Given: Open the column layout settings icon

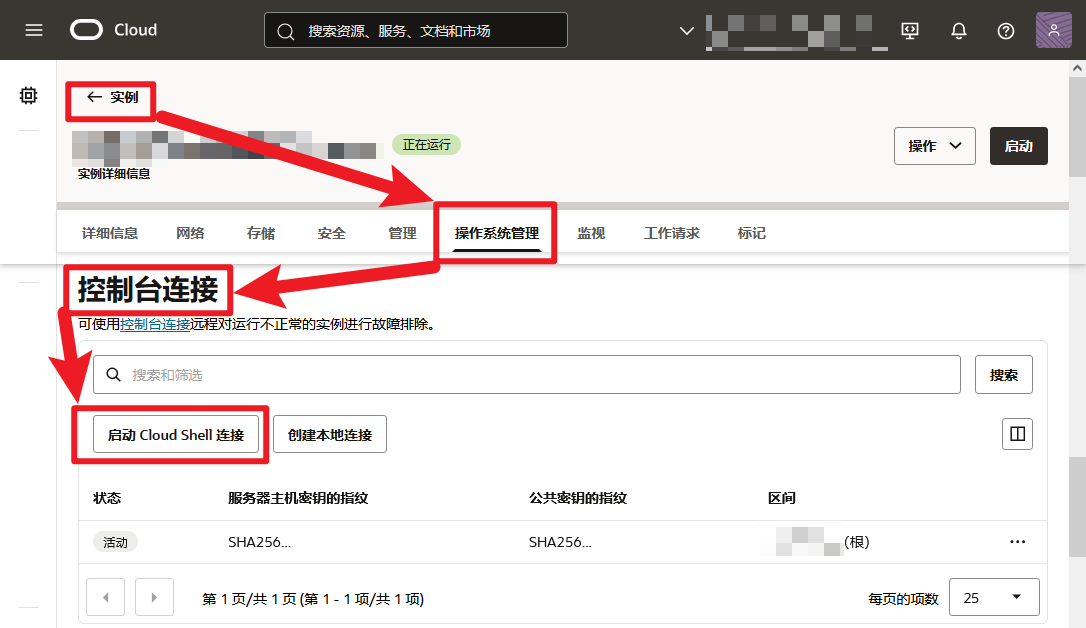Looking at the screenshot, I should [1017, 434].
